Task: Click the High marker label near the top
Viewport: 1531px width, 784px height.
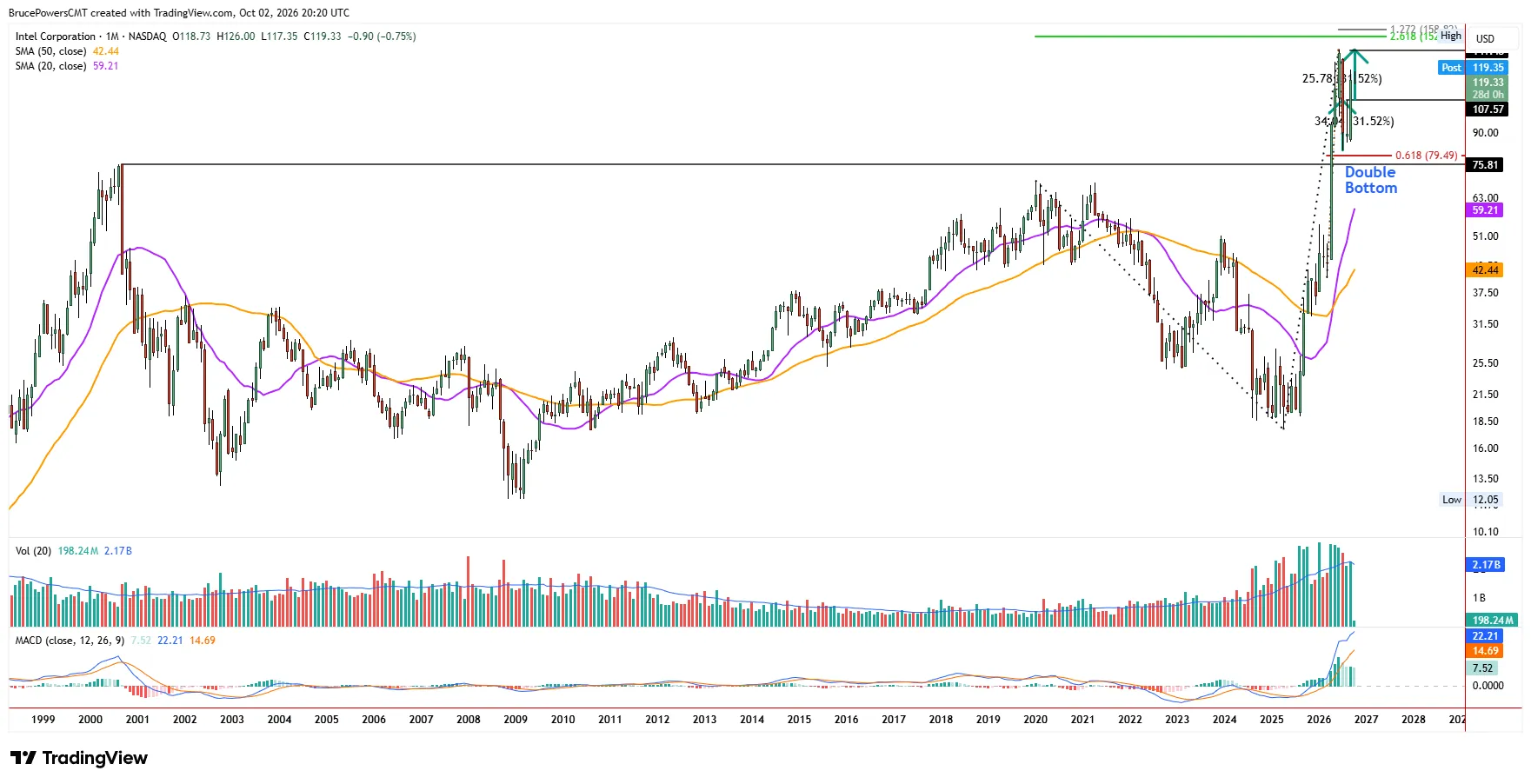Action: [1451, 36]
